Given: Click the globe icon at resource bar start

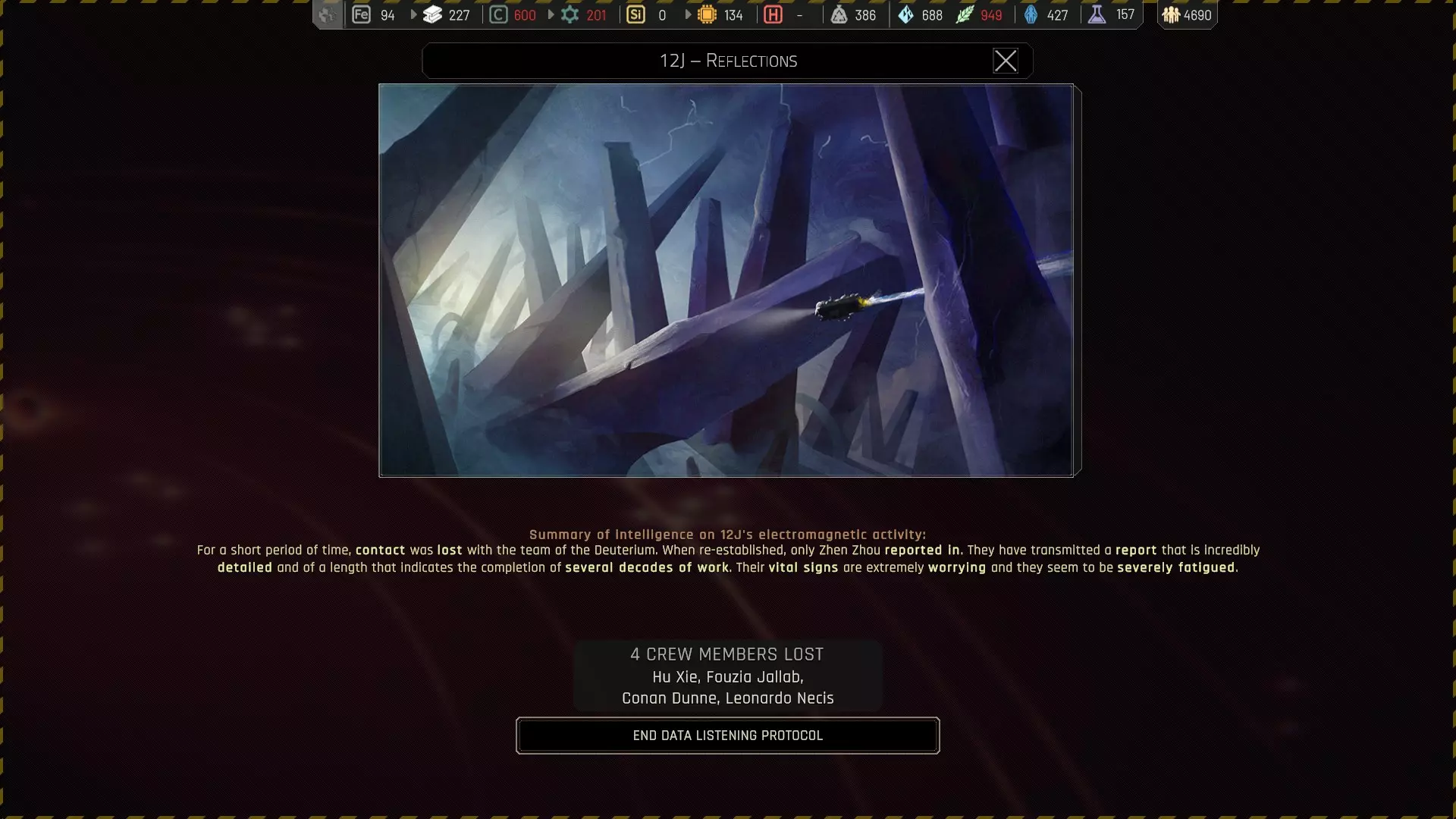Looking at the screenshot, I should pos(328,14).
